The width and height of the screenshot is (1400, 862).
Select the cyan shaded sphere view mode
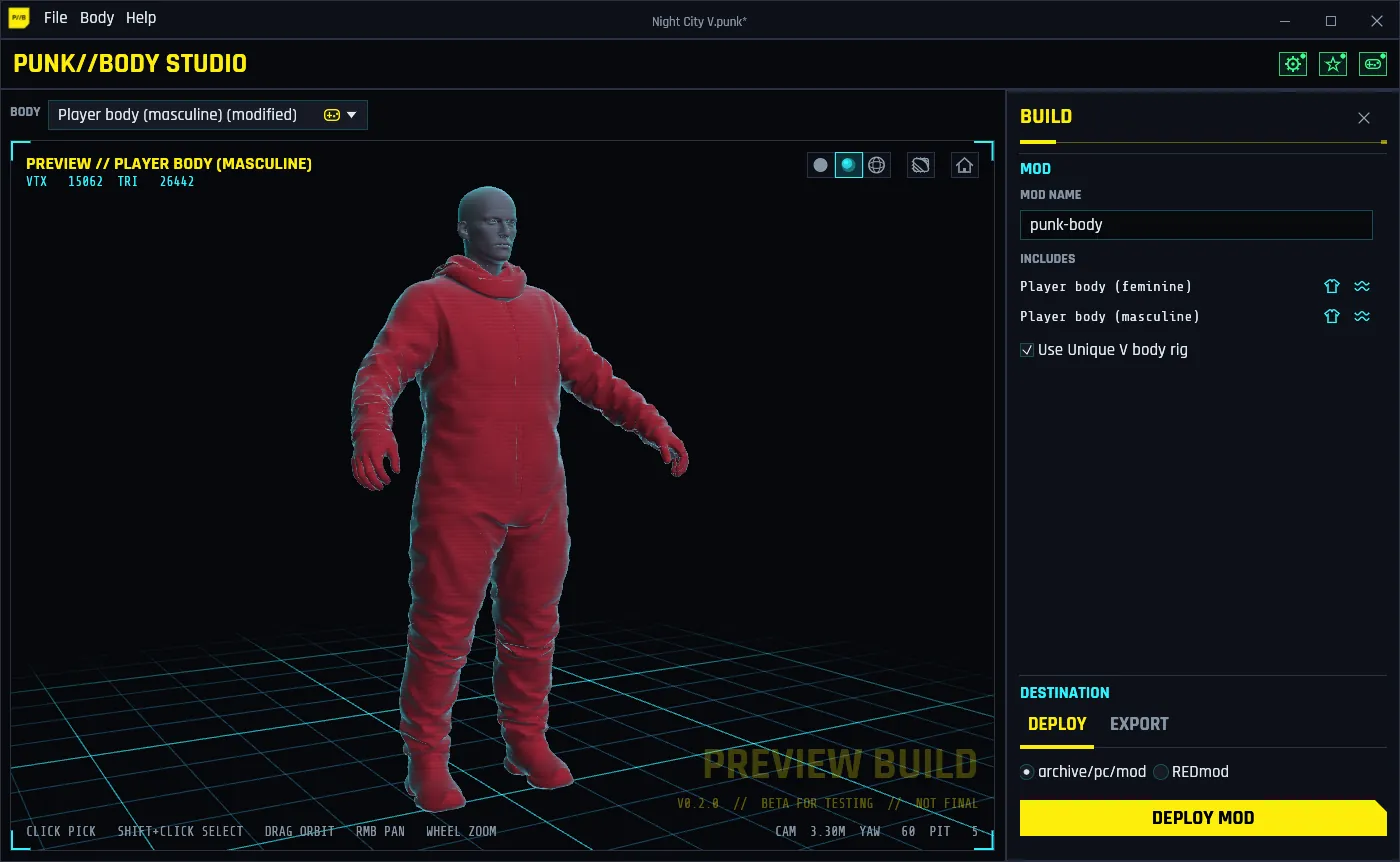click(x=849, y=165)
